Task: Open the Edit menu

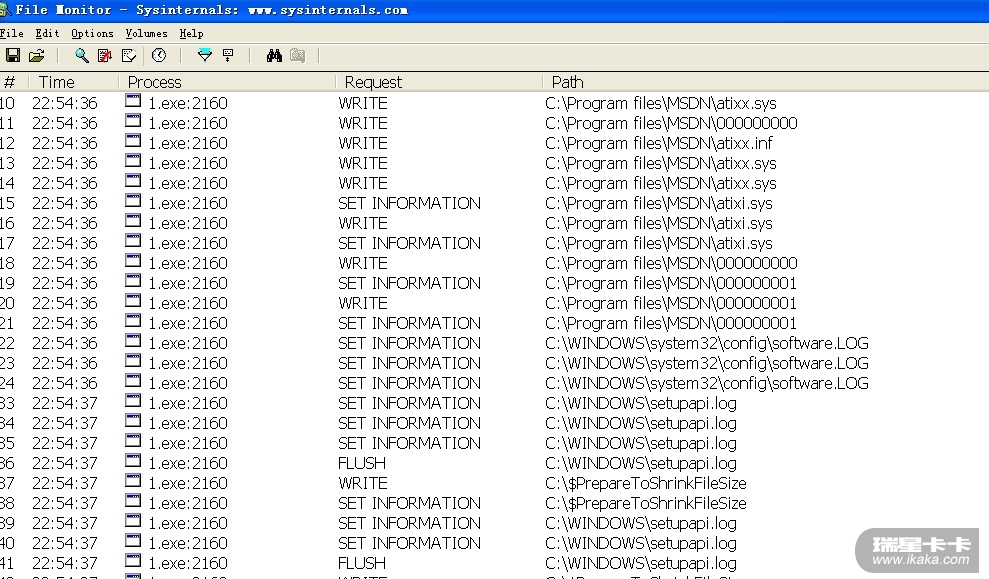Action: tap(47, 33)
